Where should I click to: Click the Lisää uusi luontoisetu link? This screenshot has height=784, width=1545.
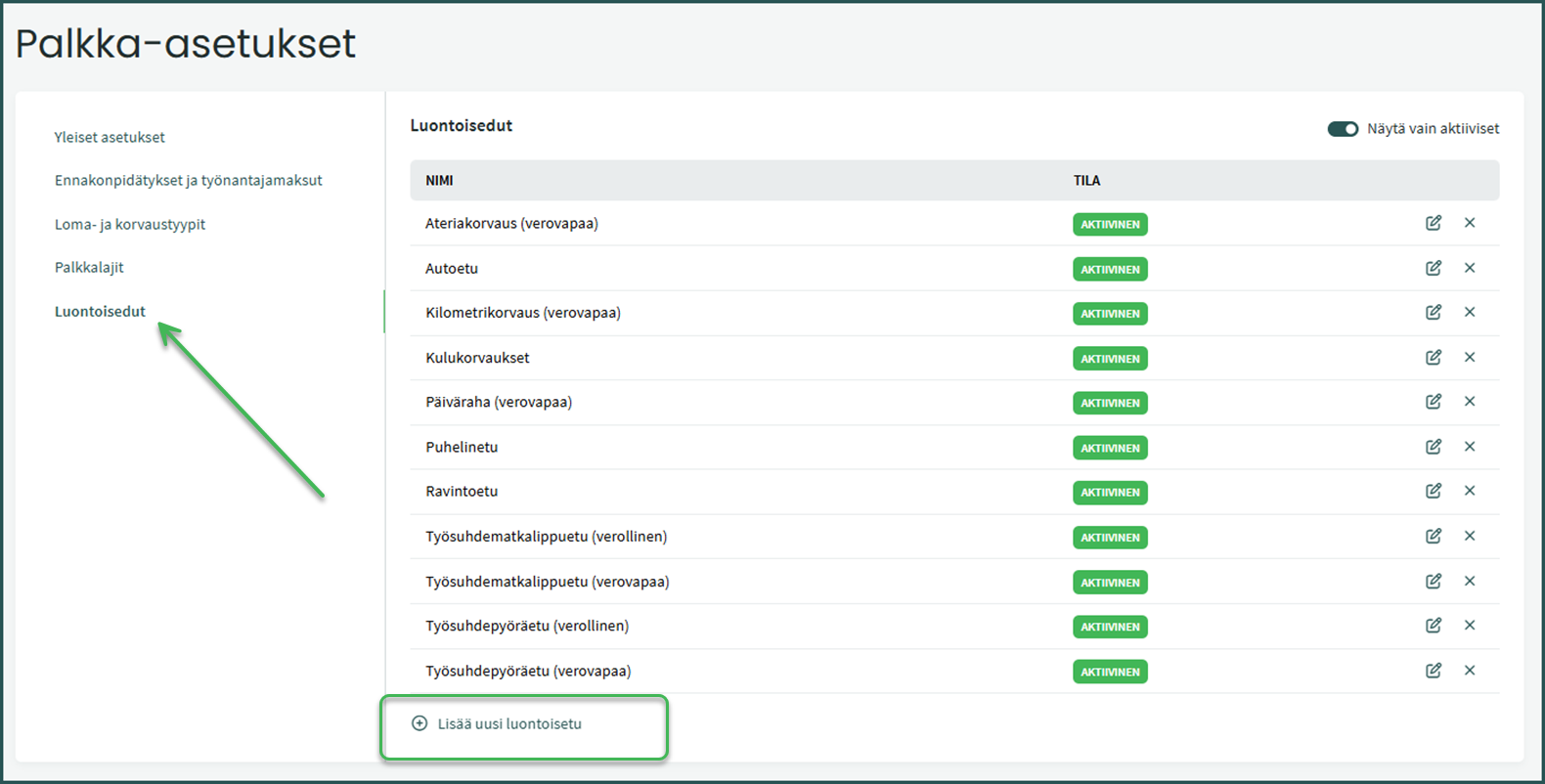pyautogui.click(x=508, y=724)
